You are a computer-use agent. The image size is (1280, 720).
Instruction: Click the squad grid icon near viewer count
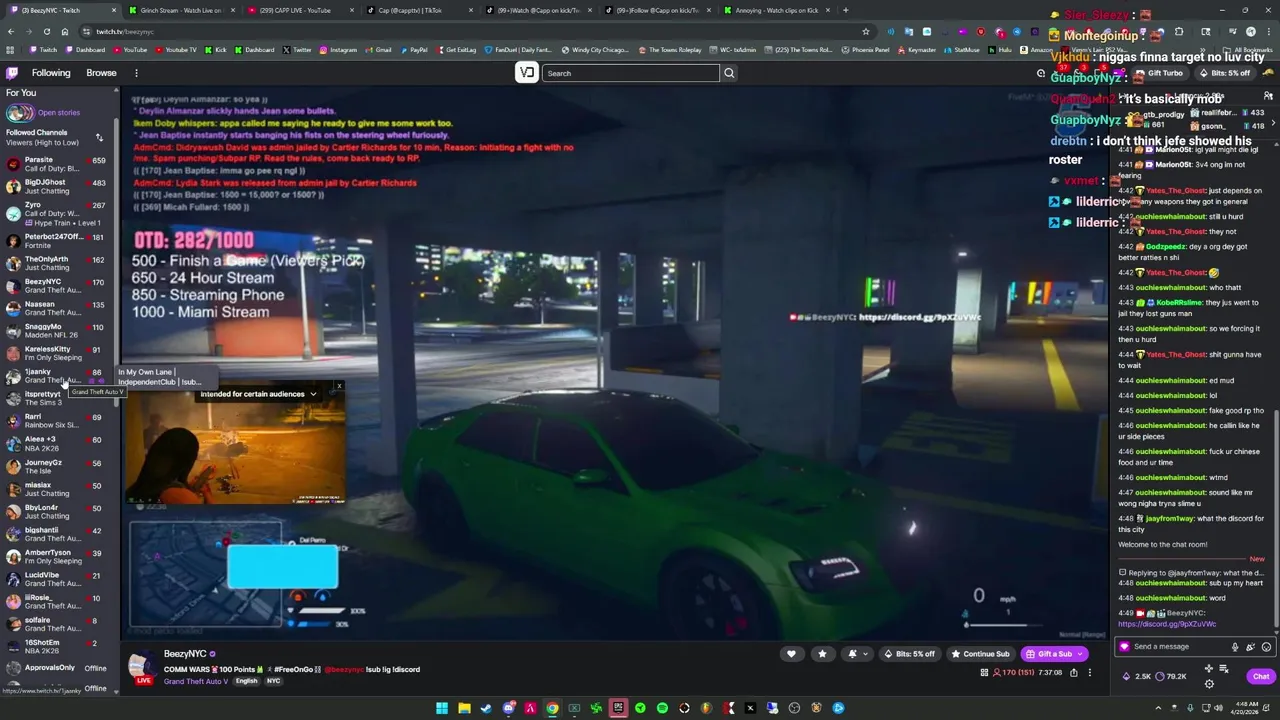point(984,673)
